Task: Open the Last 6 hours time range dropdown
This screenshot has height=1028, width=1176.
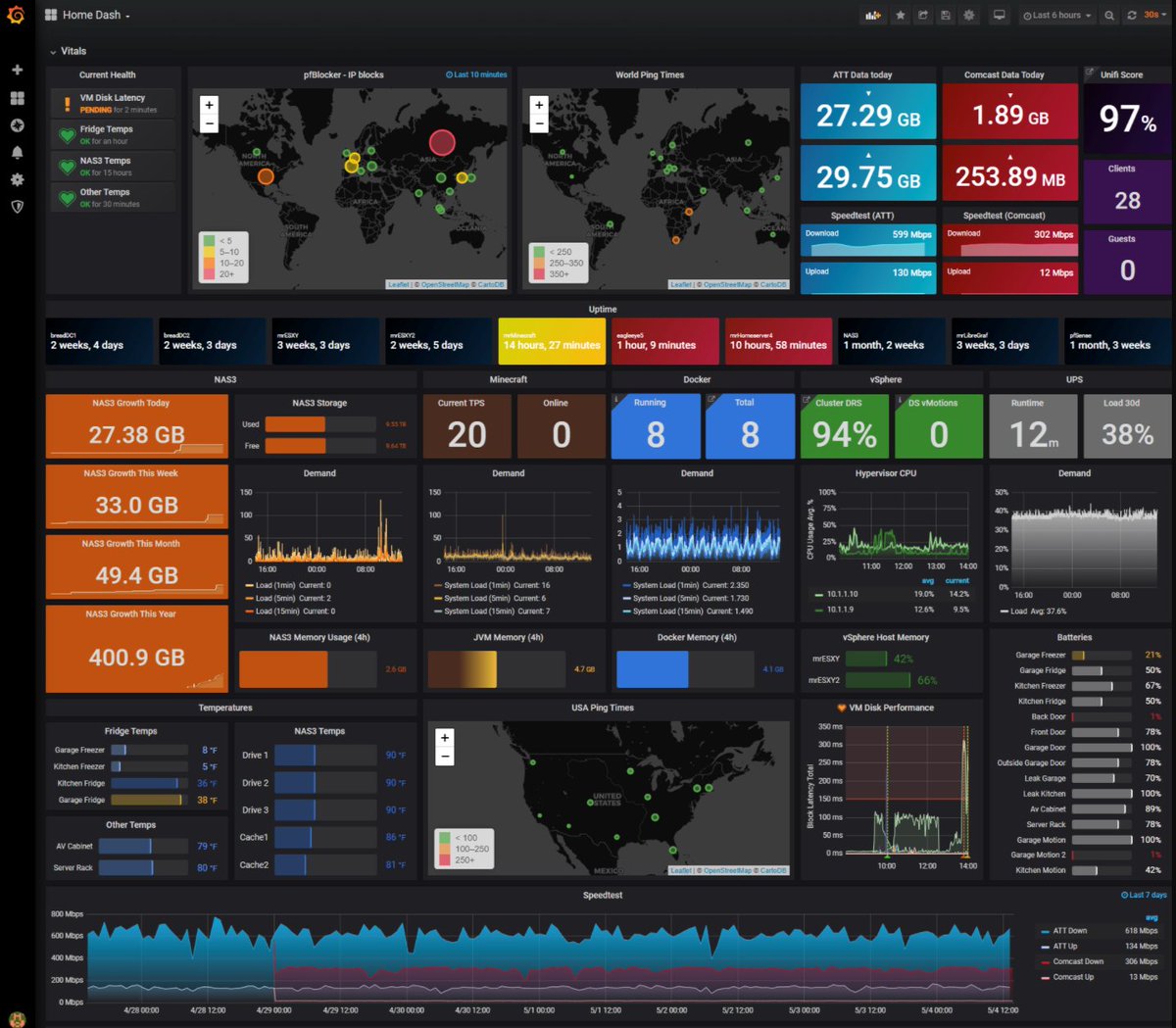Action: 1053,15
